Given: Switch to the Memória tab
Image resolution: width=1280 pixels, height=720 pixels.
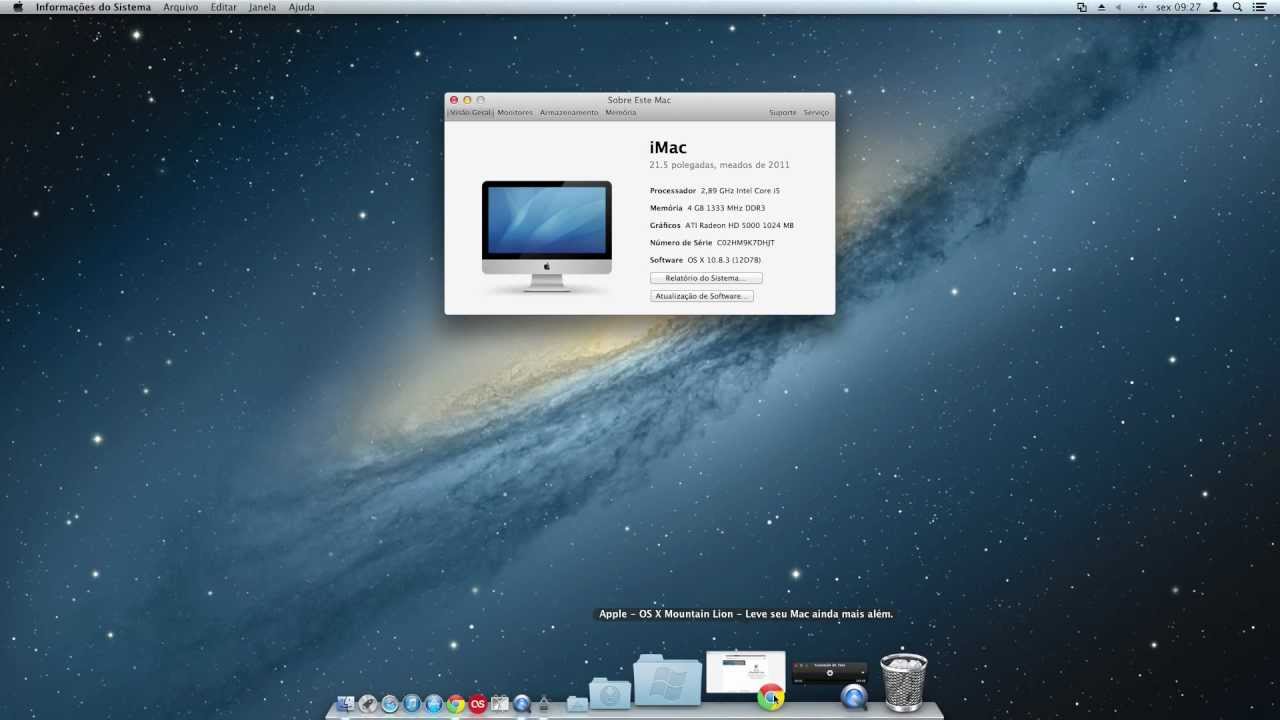Looking at the screenshot, I should point(620,112).
